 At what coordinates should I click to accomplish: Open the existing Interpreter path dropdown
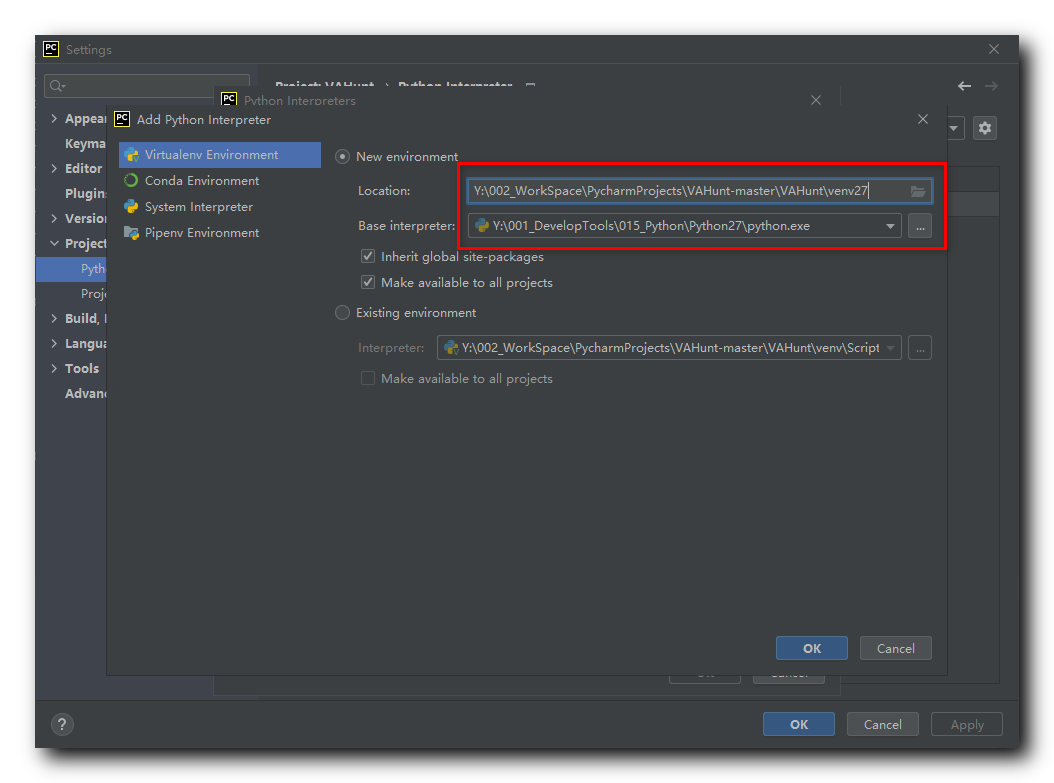(890, 348)
